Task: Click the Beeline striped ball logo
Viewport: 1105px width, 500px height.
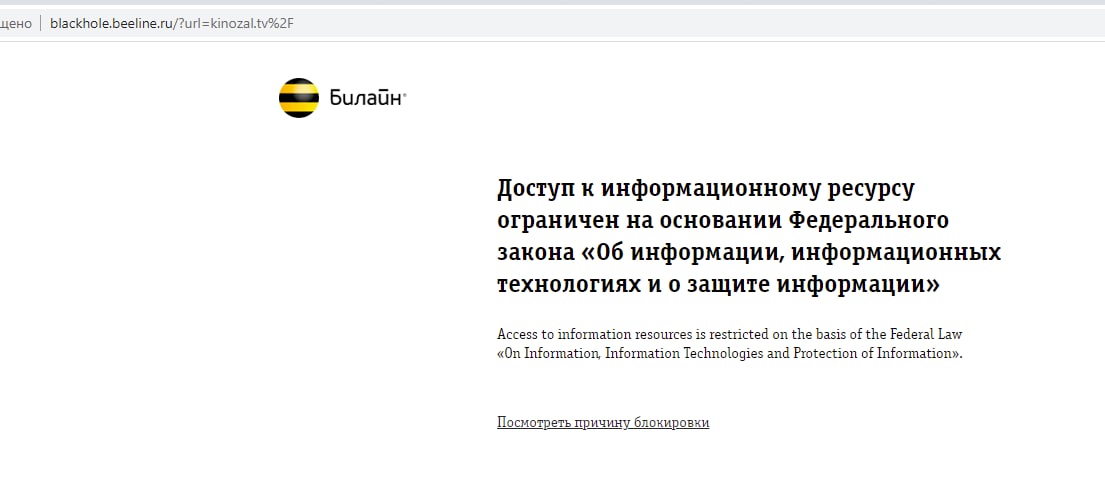Action: pyautogui.click(x=299, y=98)
